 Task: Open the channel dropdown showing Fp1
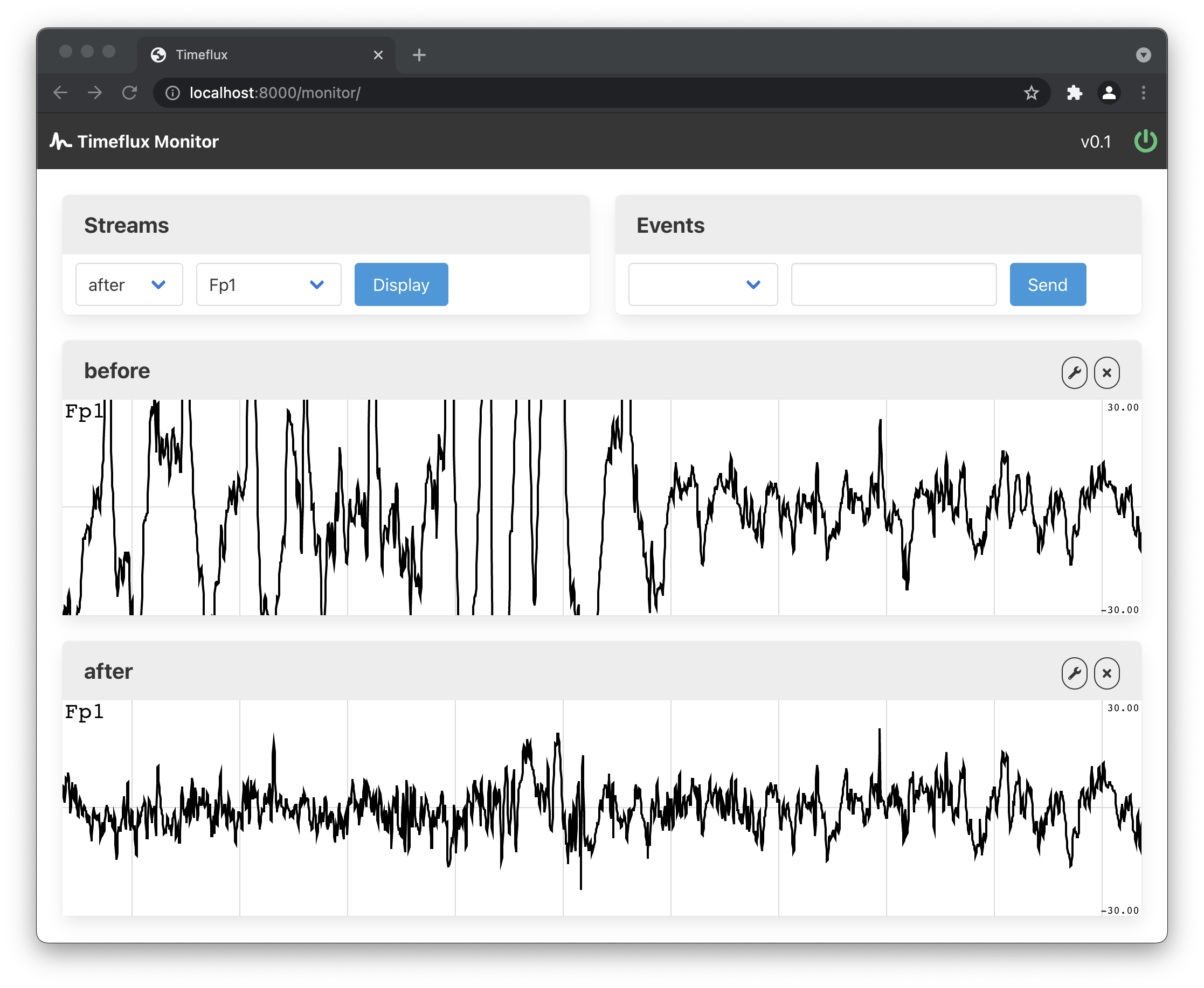tap(269, 284)
